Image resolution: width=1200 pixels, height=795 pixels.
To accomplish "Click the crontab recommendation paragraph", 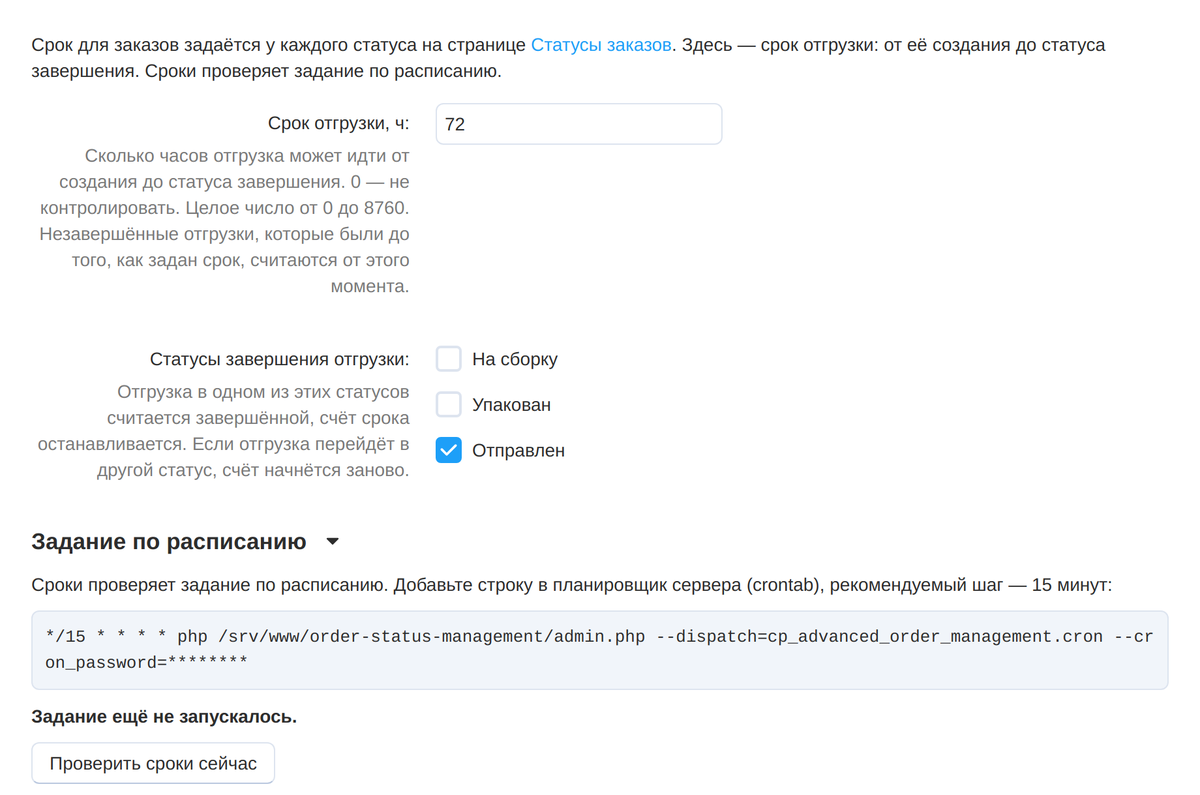I will 571,585.
